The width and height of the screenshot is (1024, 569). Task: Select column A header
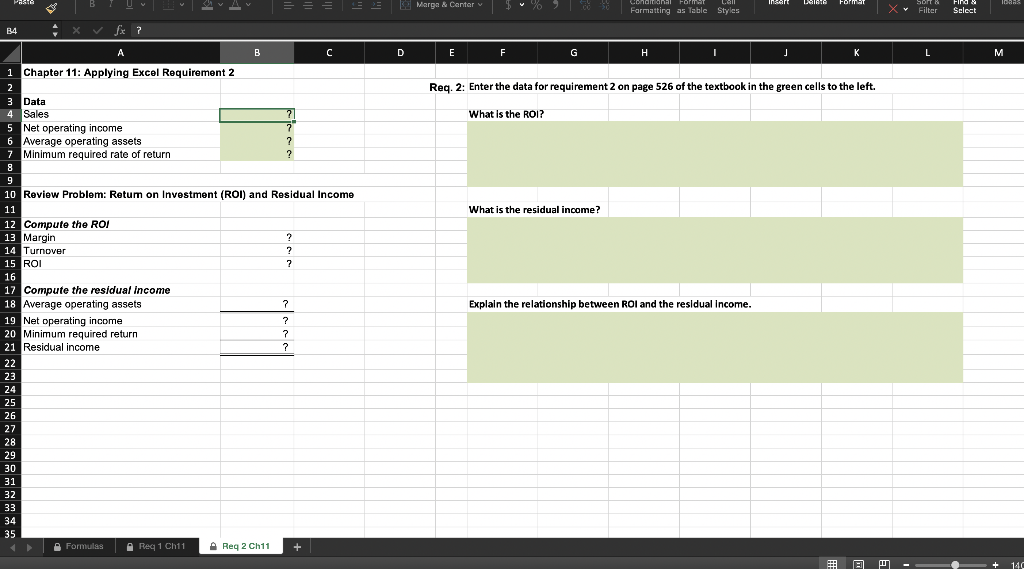[120, 52]
